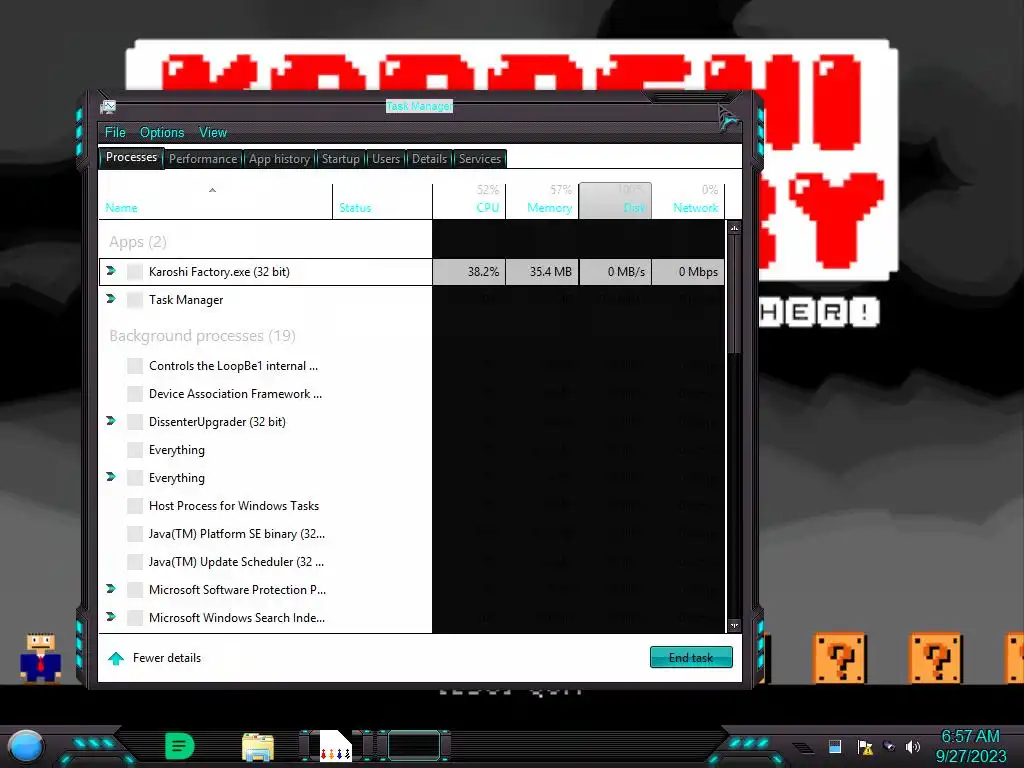
Task: Click the 0 MB/s disk cell
Action: pyautogui.click(x=615, y=272)
